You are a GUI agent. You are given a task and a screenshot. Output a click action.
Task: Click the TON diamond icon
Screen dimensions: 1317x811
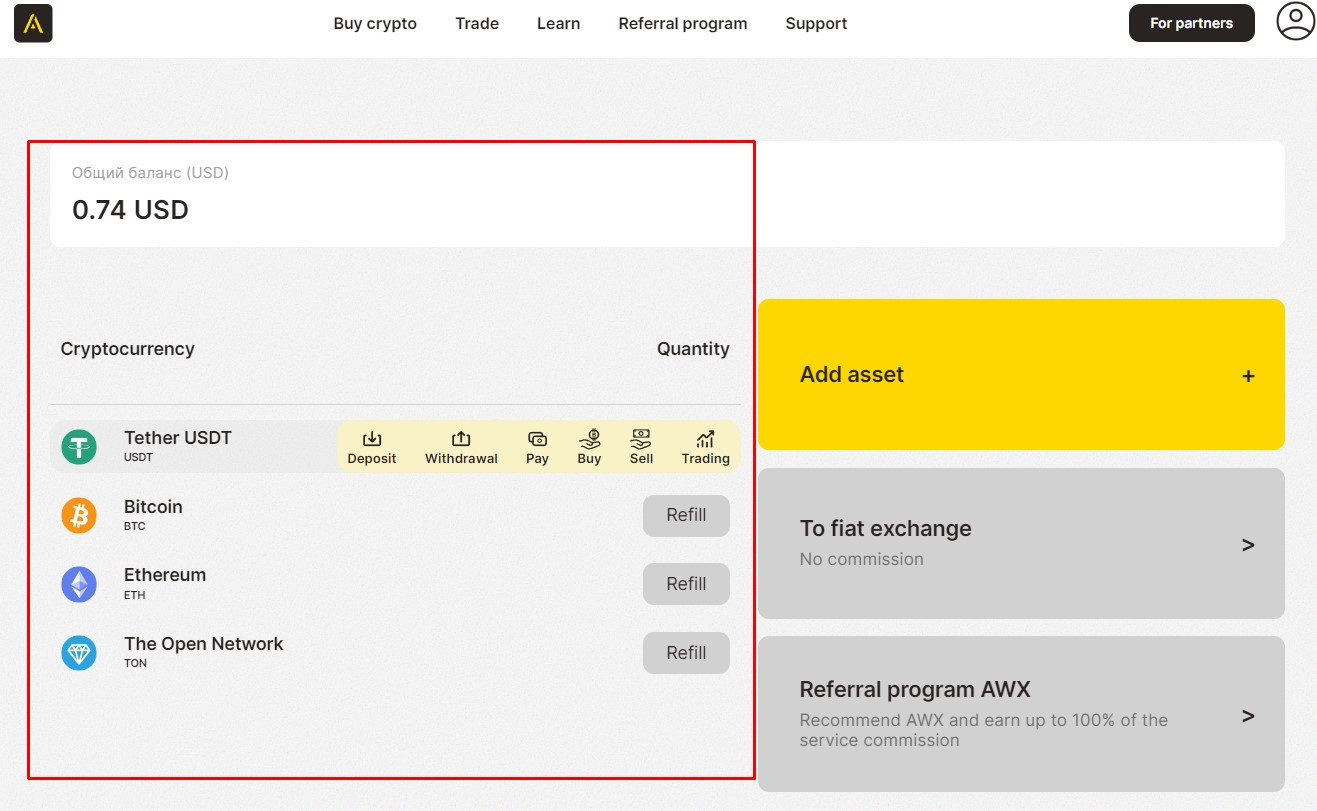pyautogui.click(x=79, y=653)
